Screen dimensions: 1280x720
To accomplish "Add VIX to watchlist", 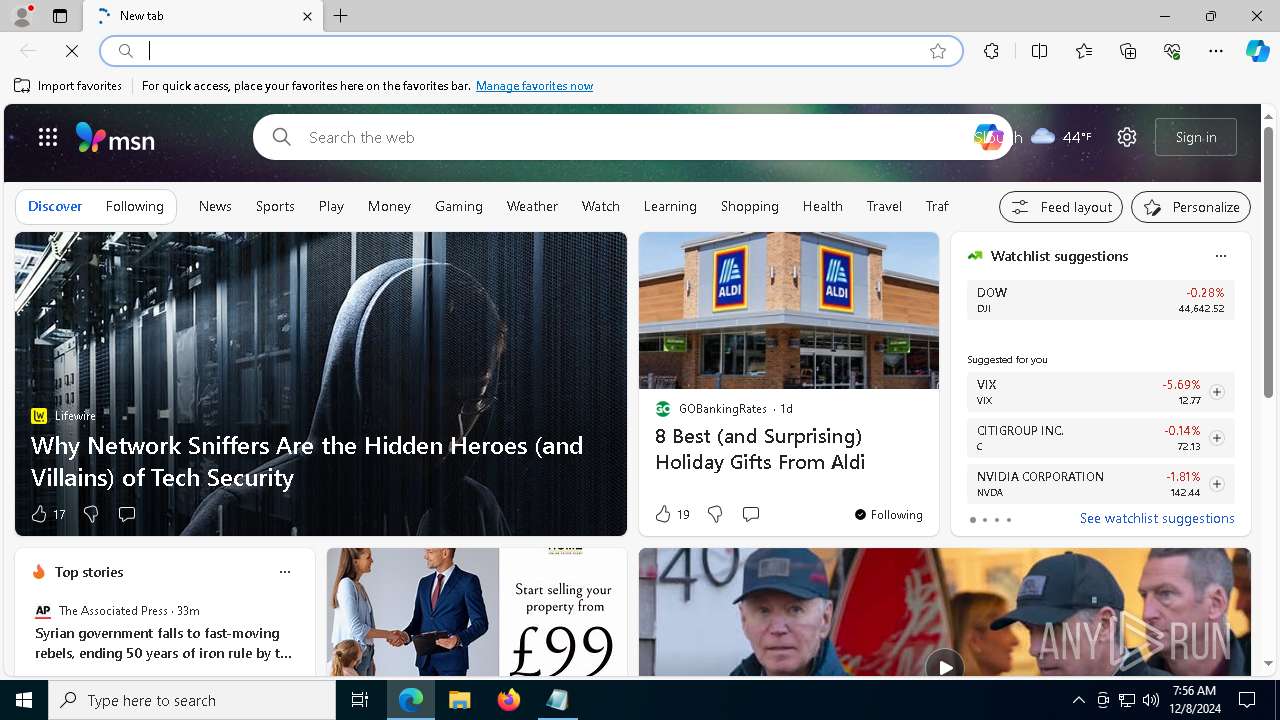I will (1217, 392).
